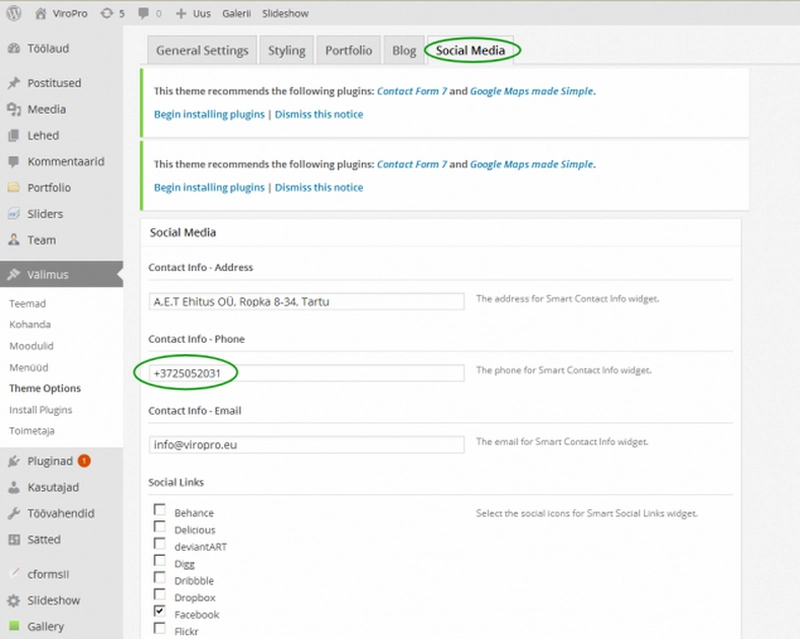Open Meedia library in sidebar
Image resolution: width=800 pixels, height=639 pixels.
point(47,109)
